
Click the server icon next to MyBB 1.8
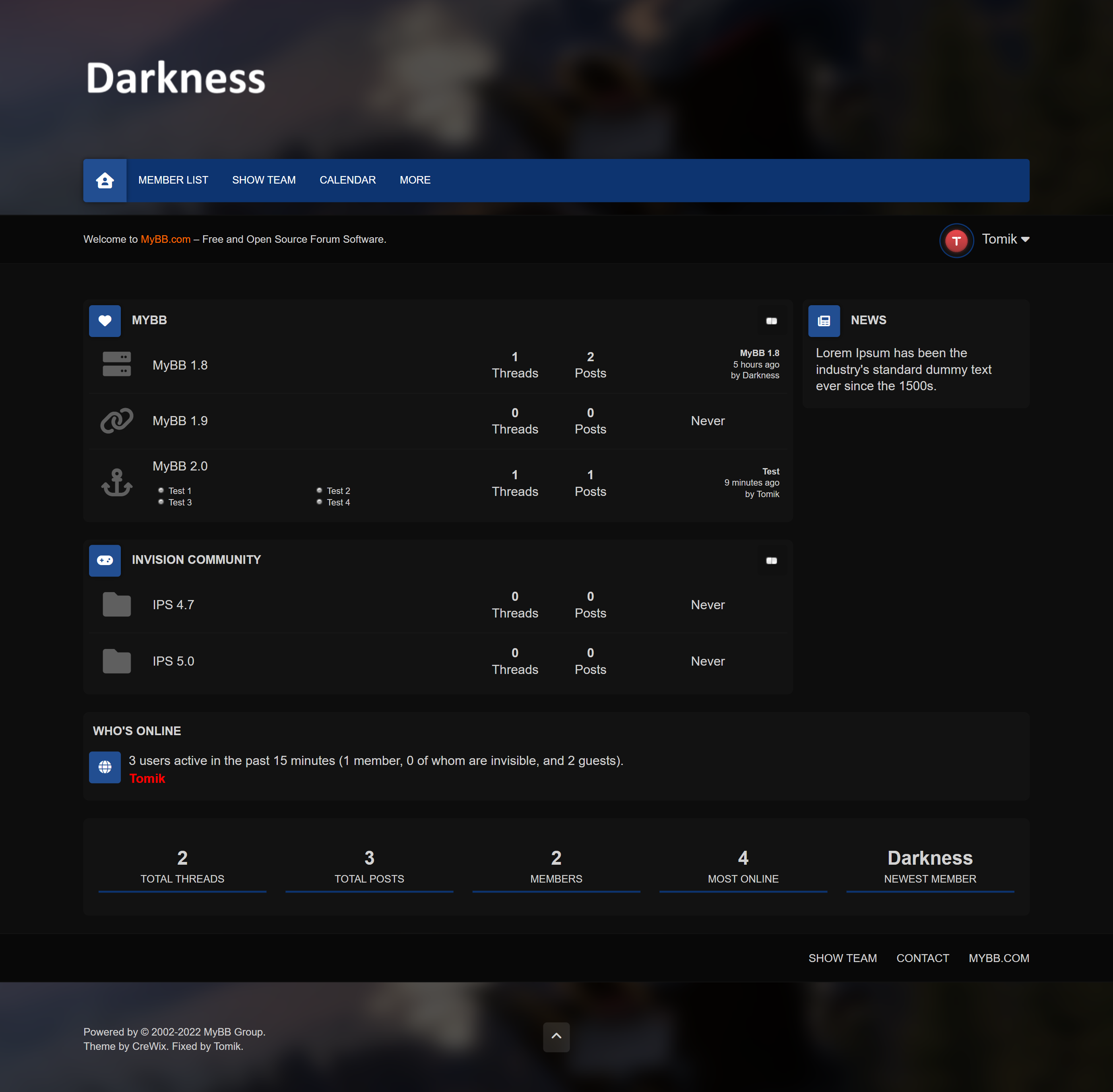click(116, 364)
